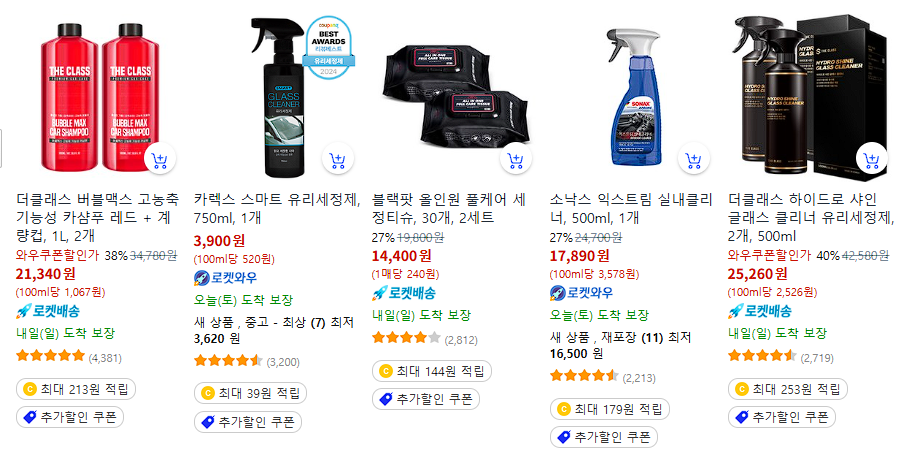Screen dimensions: 907x474
Task: Open 더클래스 하이드로 샤인 글래스 클리너 title
Action: point(811,218)
